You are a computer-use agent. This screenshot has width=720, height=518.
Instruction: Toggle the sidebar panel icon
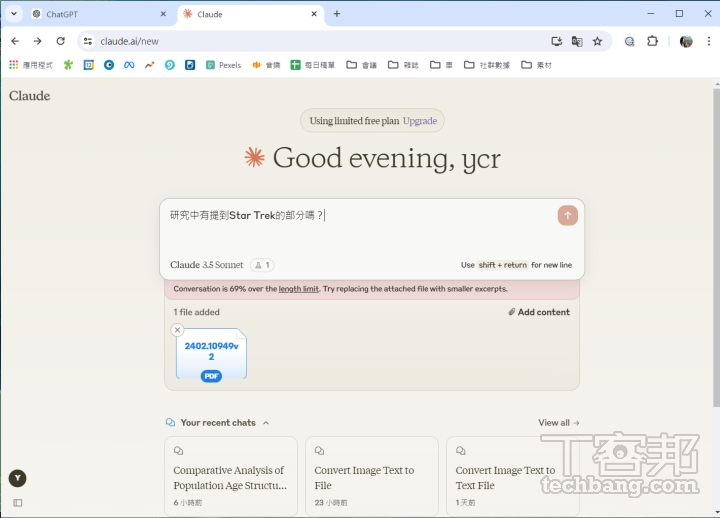[17, 503]
